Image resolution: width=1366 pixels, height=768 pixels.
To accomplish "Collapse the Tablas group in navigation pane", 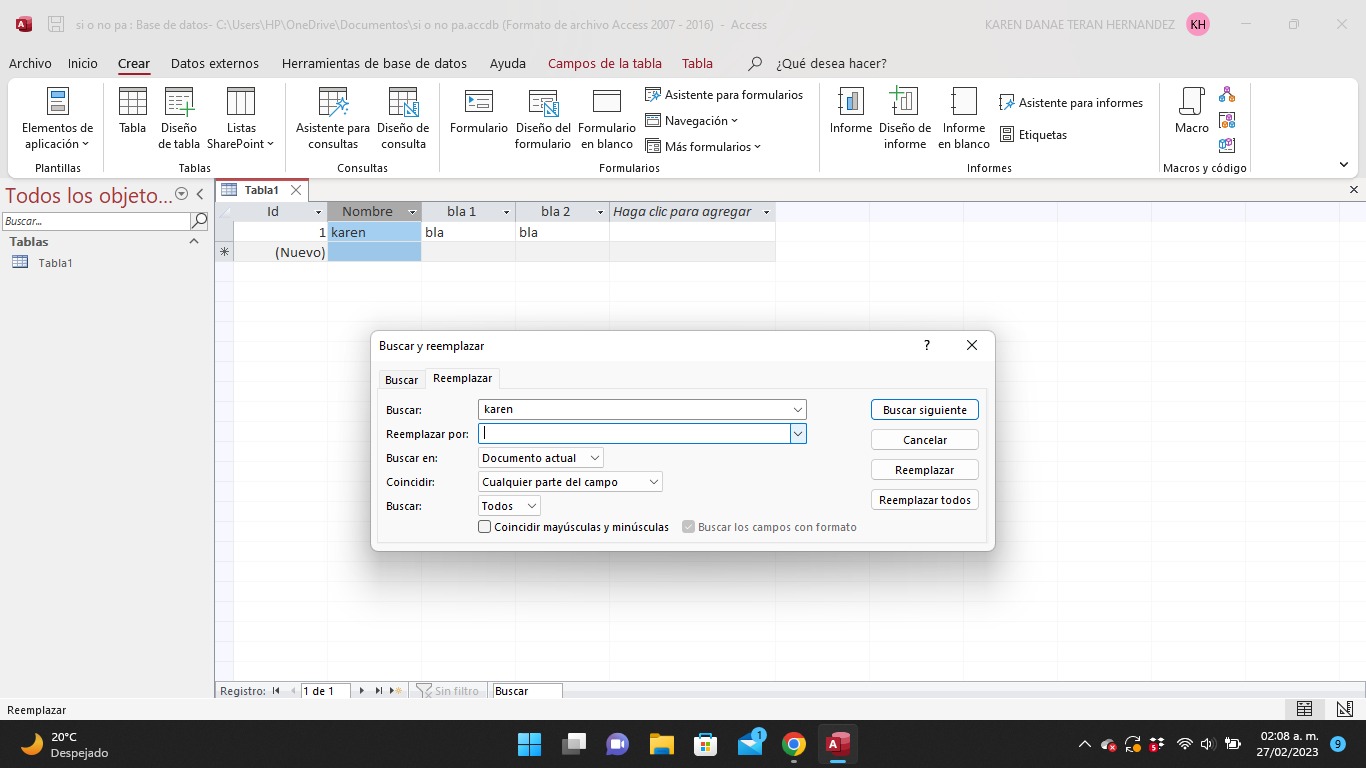I will tap(194, 242).
